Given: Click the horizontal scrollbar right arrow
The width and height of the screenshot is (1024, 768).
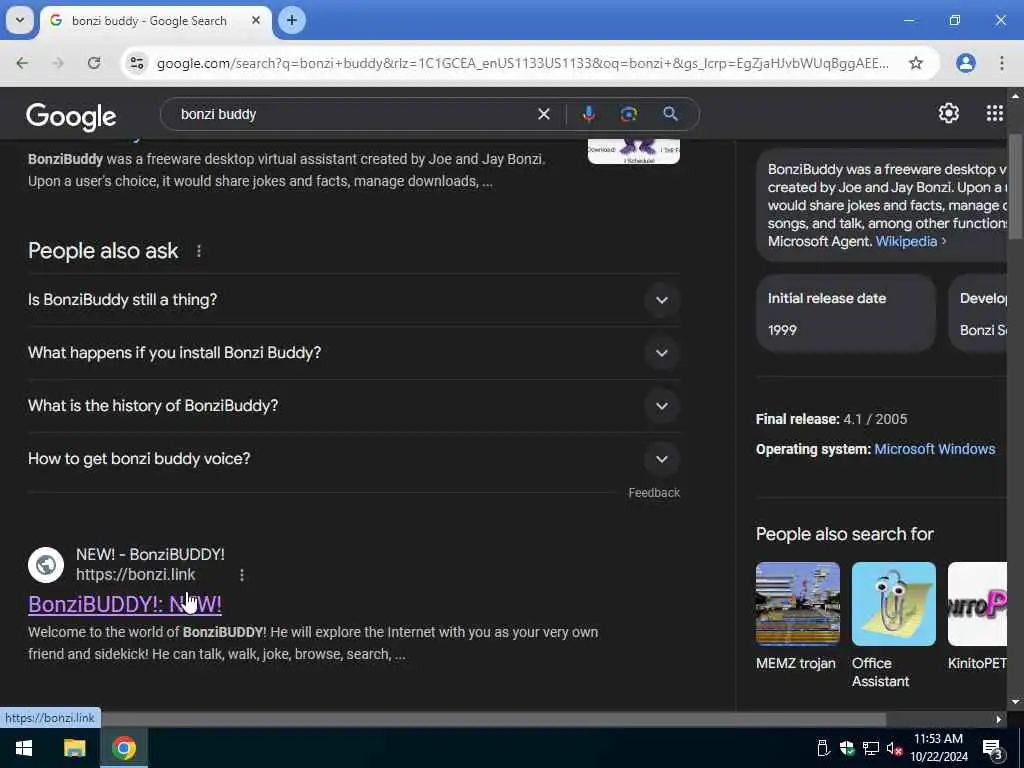Looking at the screenshot, I should [x=998, y=719].
